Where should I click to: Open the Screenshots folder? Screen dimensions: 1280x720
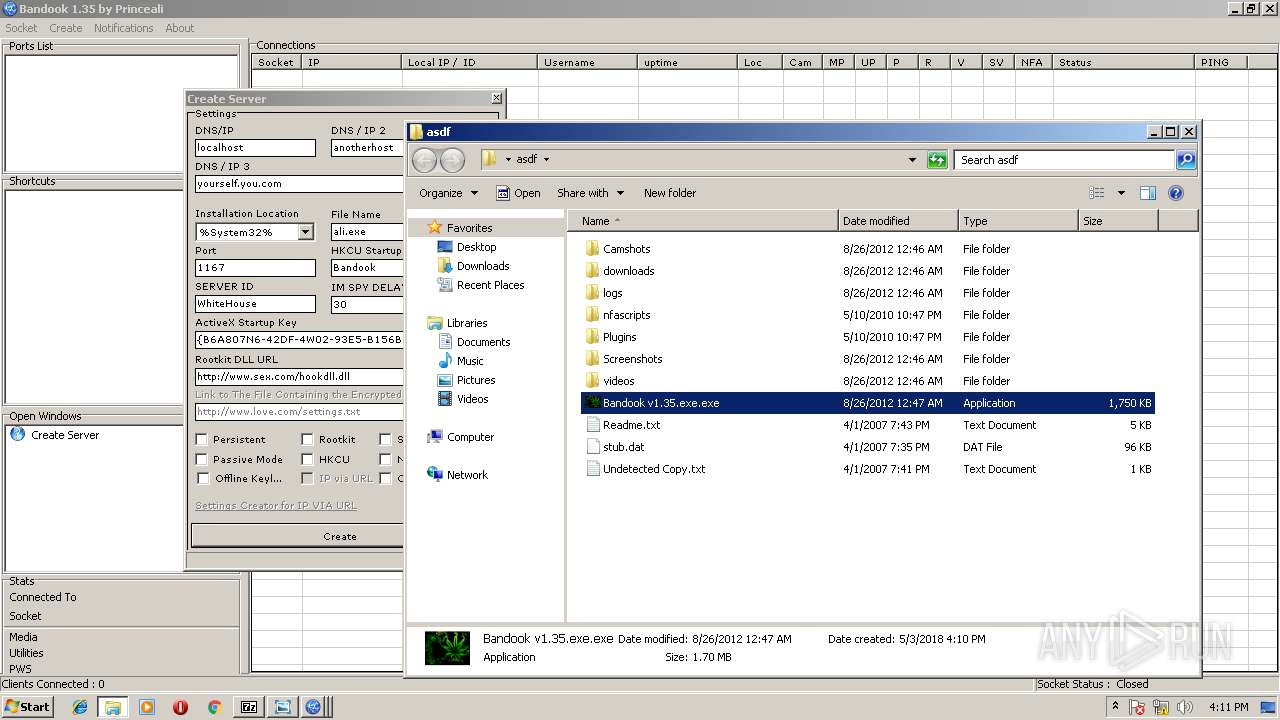click(632, 359)
